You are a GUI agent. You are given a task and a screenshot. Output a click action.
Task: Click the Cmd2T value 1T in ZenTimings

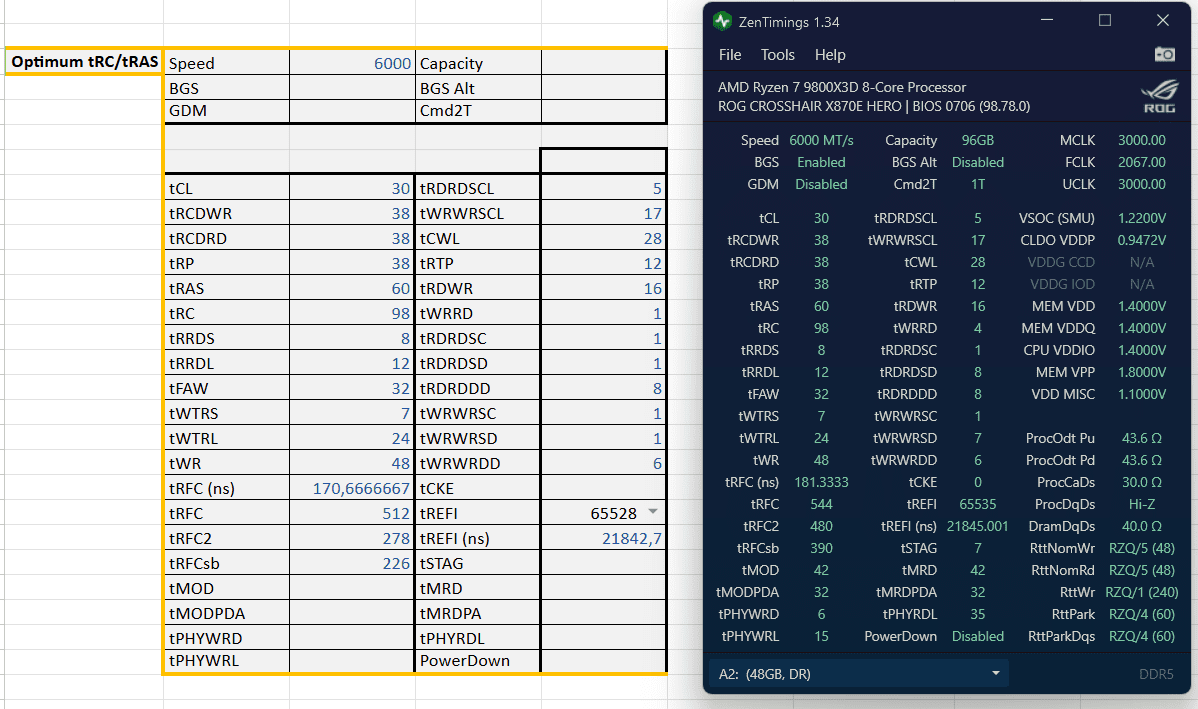coord(977,184)
